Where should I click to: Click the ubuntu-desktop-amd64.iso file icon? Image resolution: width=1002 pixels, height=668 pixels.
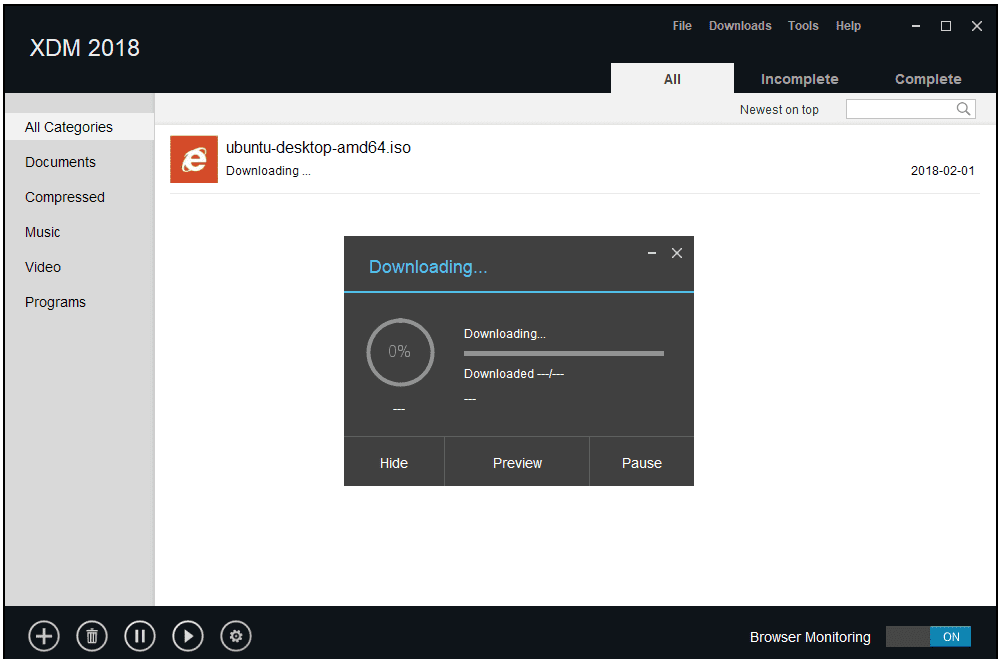tap(194, 159)
